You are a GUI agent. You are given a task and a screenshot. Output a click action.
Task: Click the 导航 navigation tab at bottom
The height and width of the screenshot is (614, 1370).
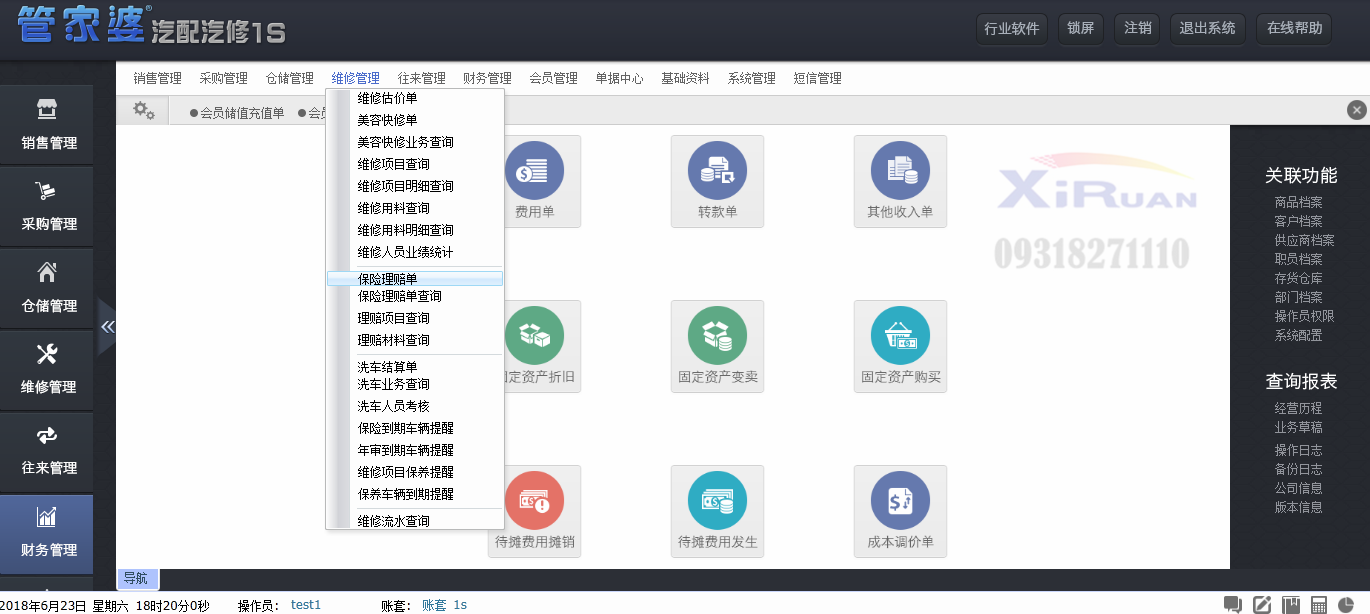coord(135,578)
